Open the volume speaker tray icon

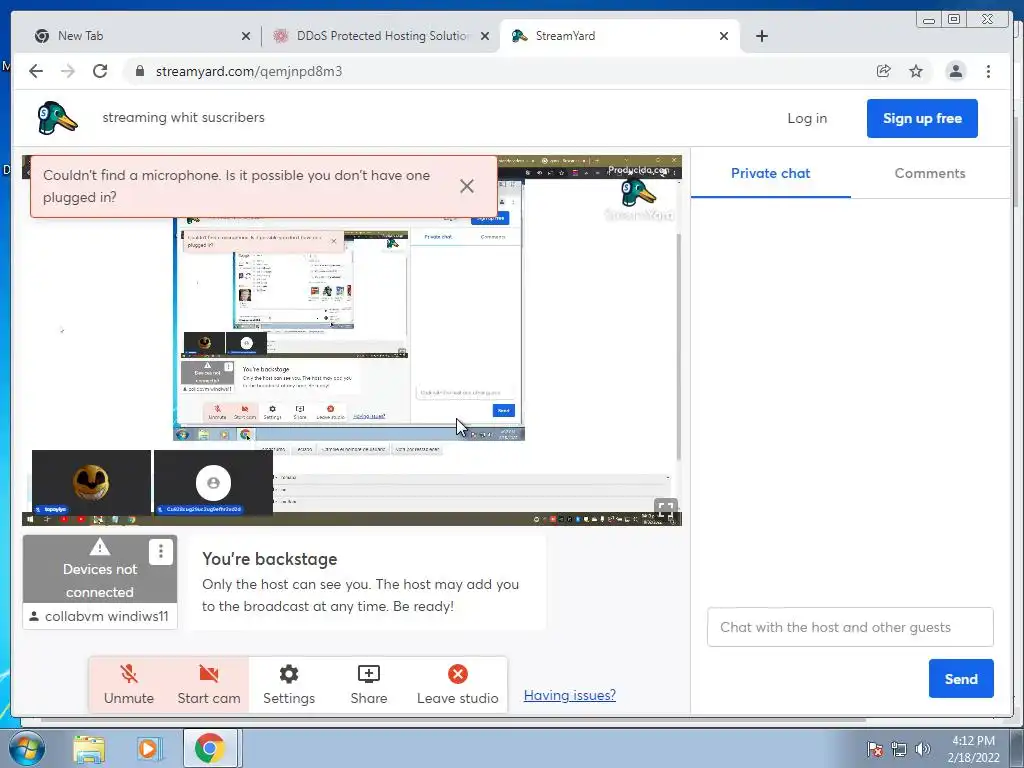pos(922,749)
